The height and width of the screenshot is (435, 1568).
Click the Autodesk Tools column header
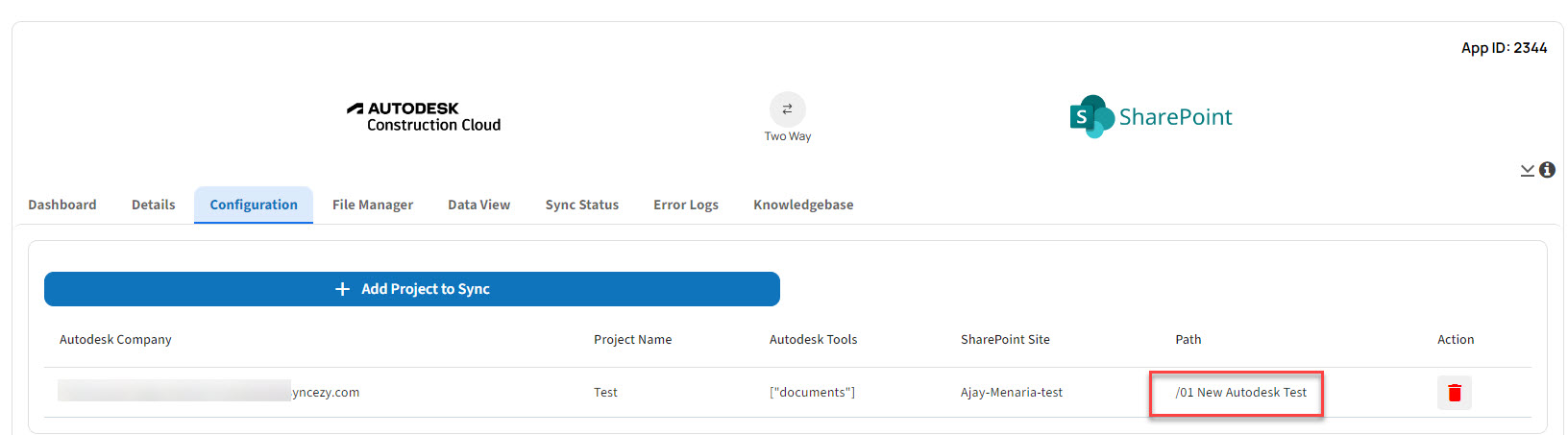(813, 339)
